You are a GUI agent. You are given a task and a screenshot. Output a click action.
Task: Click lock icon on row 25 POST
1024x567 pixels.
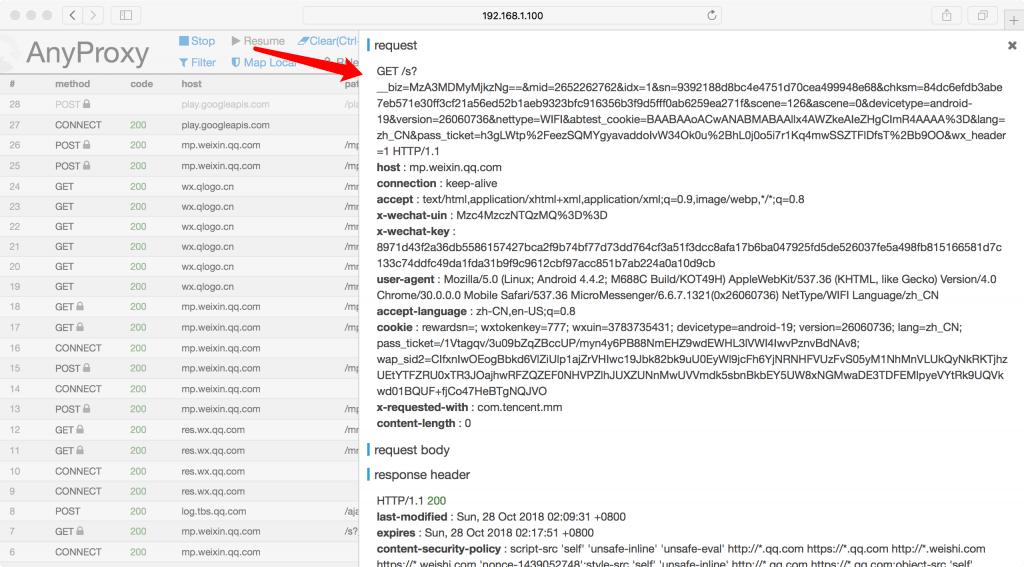86,165
